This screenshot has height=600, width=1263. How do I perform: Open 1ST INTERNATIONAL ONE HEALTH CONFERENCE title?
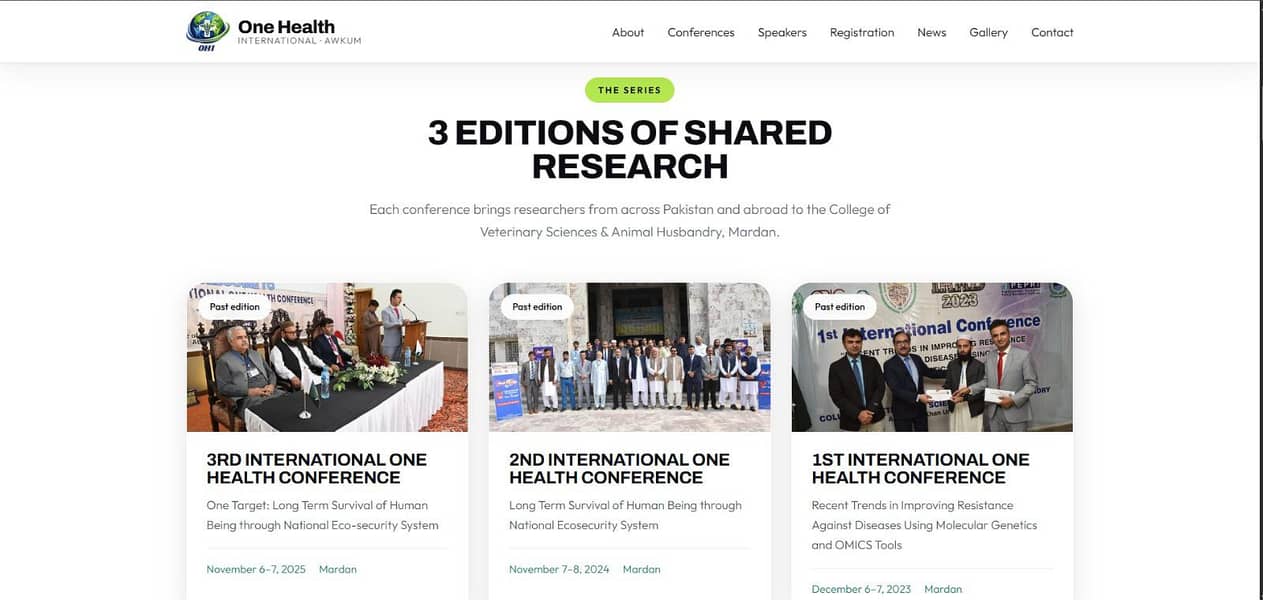pos(920,468)
